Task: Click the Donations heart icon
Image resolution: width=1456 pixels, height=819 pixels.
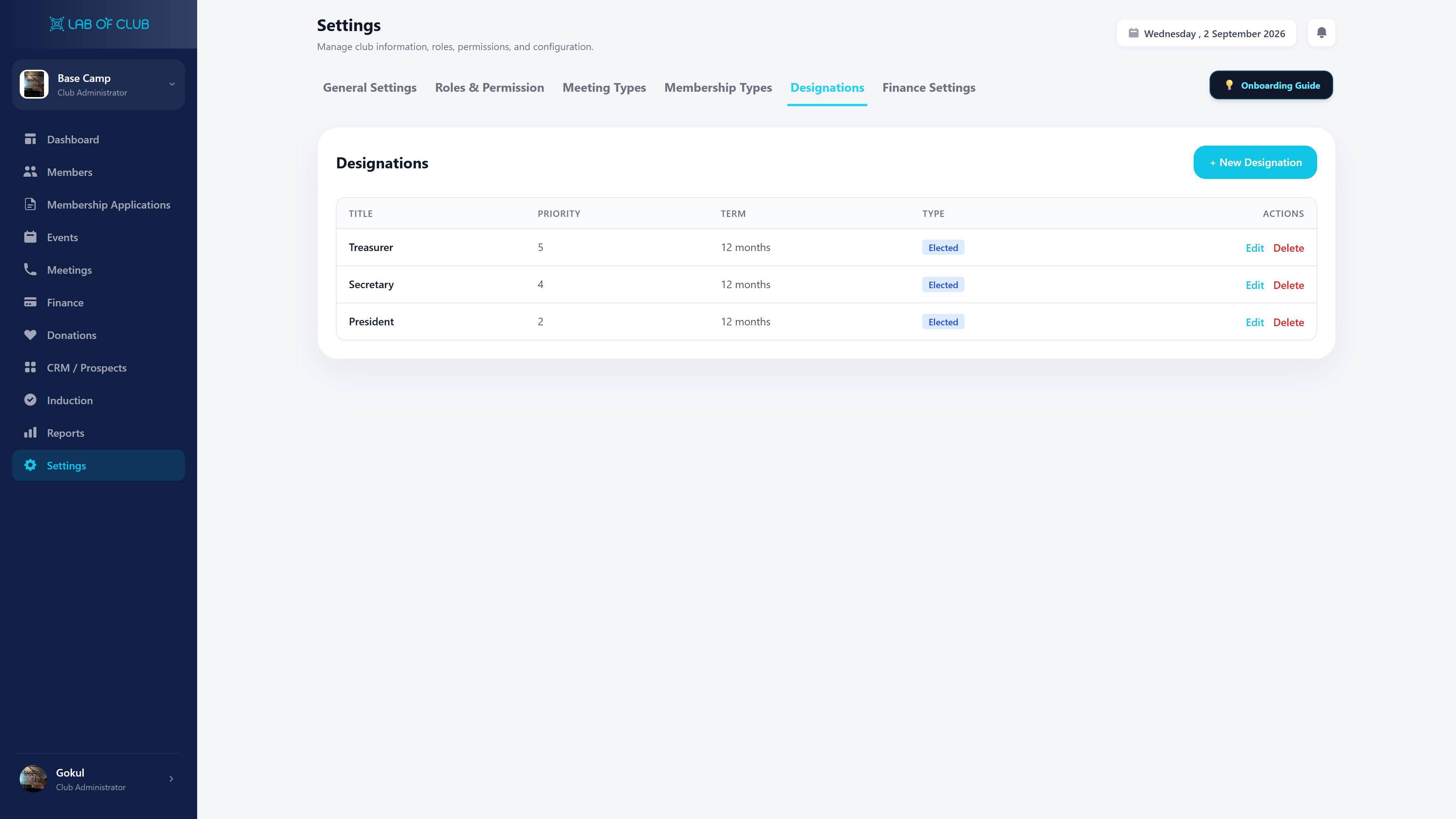Action: pos(30,334)
